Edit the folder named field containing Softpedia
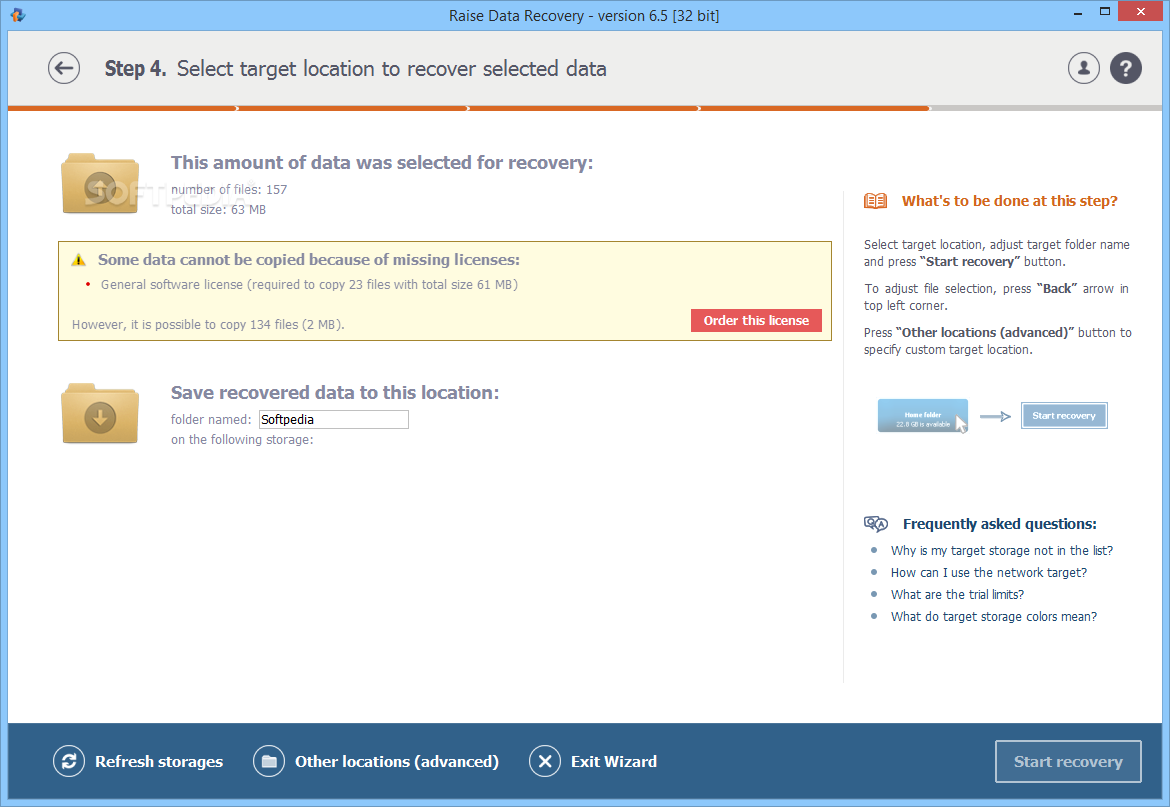The image size is (1170, 807). [334, 420]
